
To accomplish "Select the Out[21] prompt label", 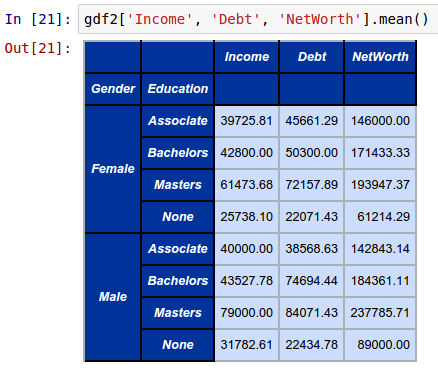I will (x=38, y=48).
